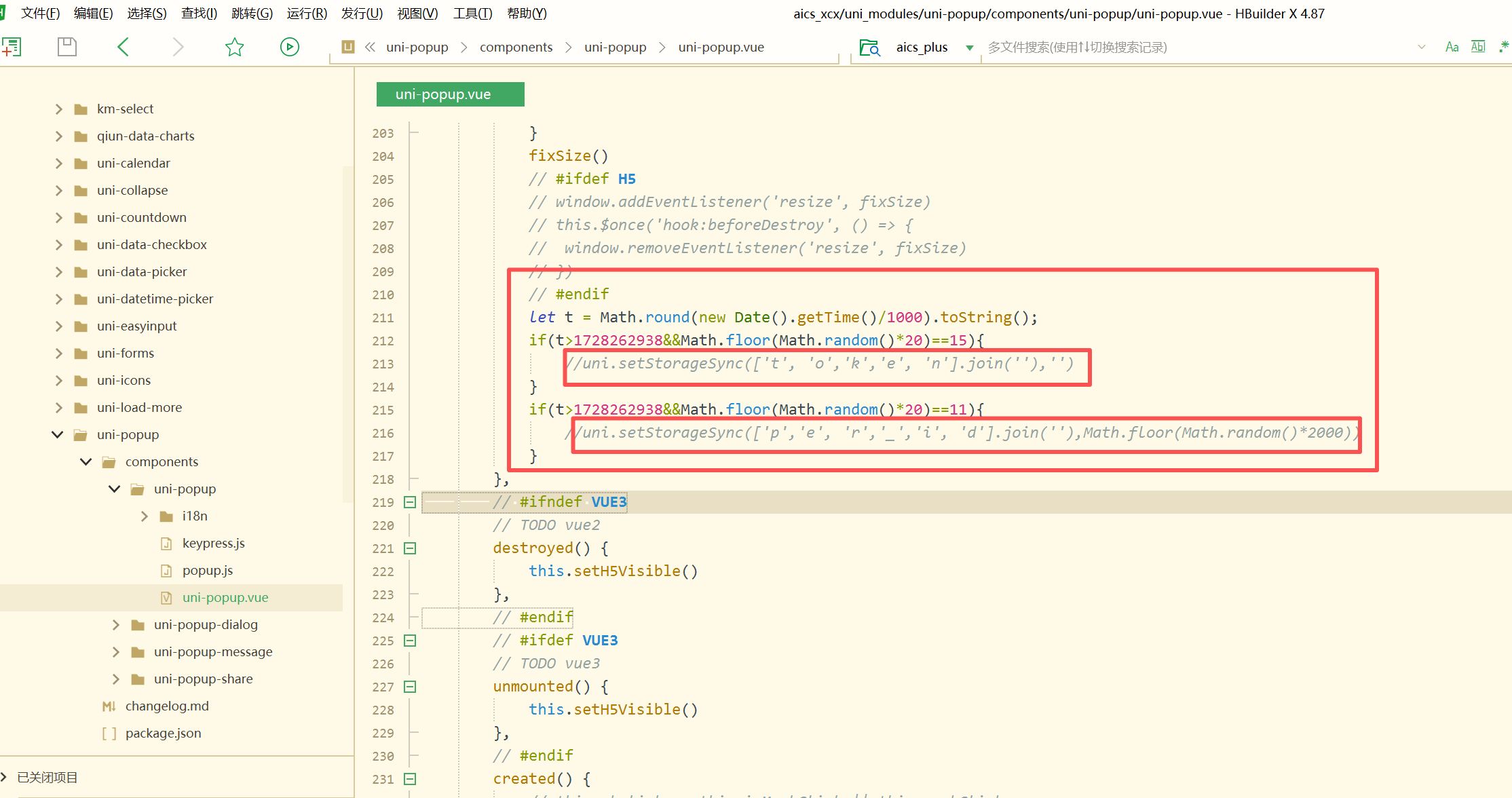Screen dimensions: 1512x798
Task: Toggle regular expression search option
Action: point(1504,47)
